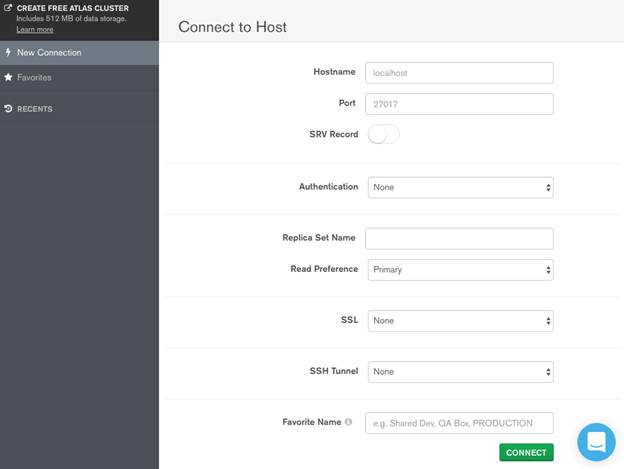
Task: Open the SSL dropdown
Action: click(x=460, y=320)
